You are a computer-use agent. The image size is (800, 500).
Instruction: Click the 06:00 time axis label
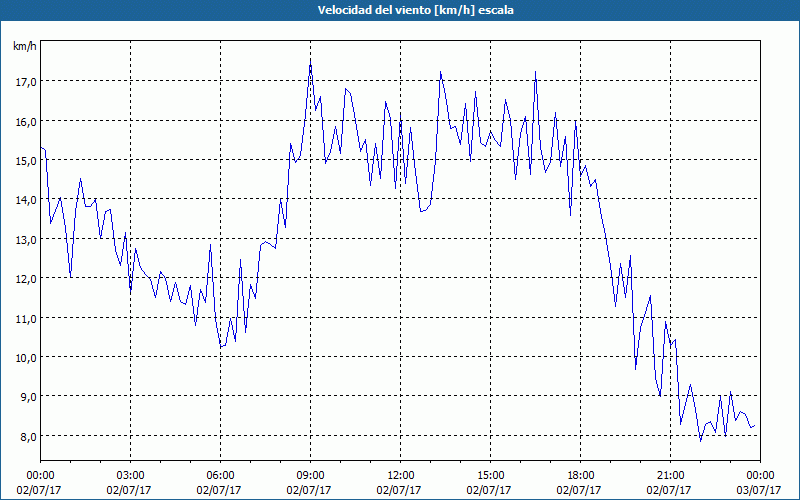pyautogui.click(x=220, y=476)
